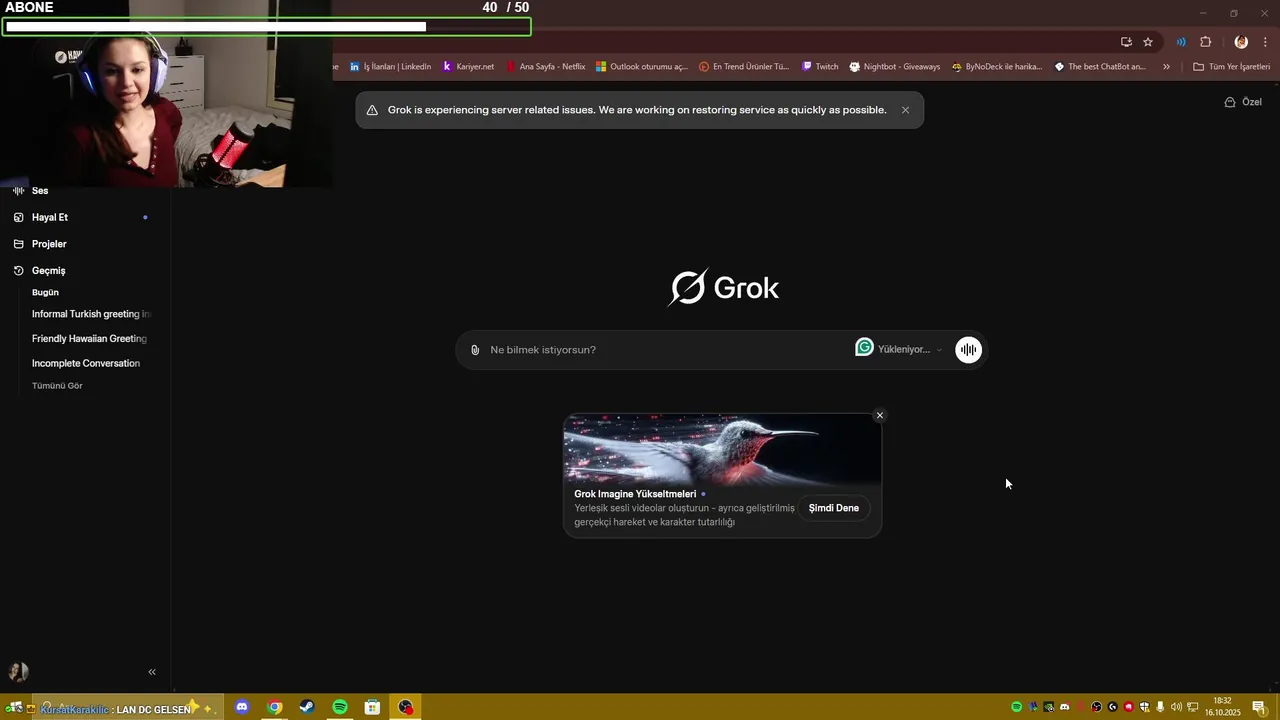Dismiss the server issues alert banner
This screenshot has height=720, width=1280.
905,110
